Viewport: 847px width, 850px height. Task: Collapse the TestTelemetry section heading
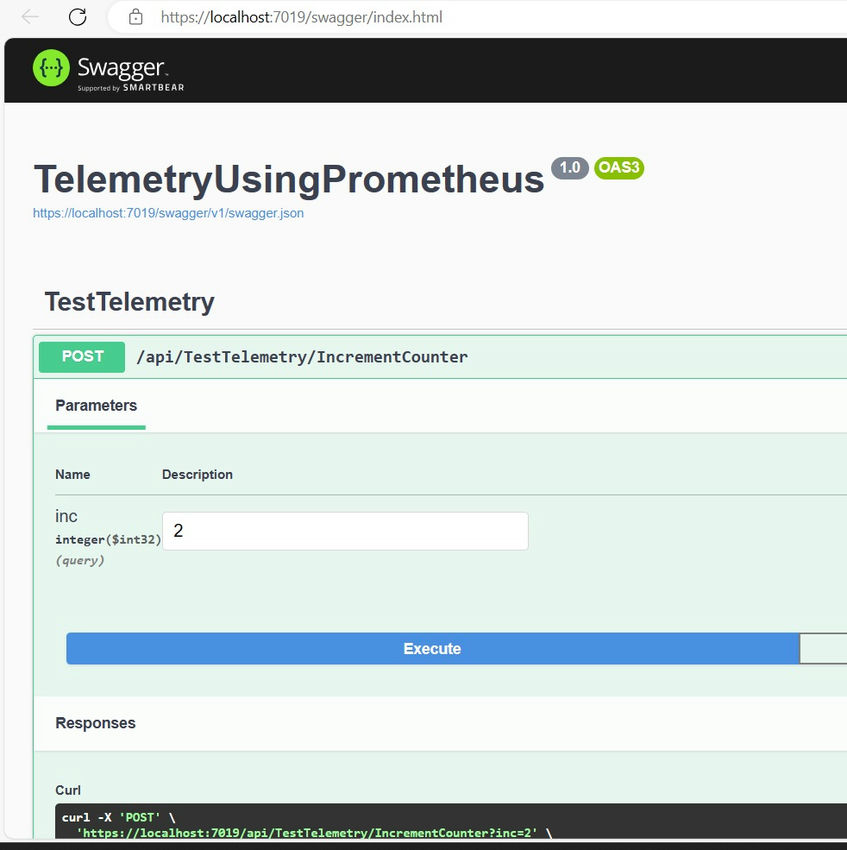129,302
